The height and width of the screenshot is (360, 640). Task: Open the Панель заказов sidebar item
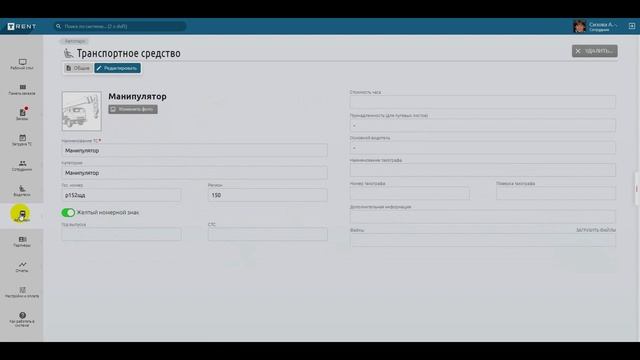tap(22, 89)
